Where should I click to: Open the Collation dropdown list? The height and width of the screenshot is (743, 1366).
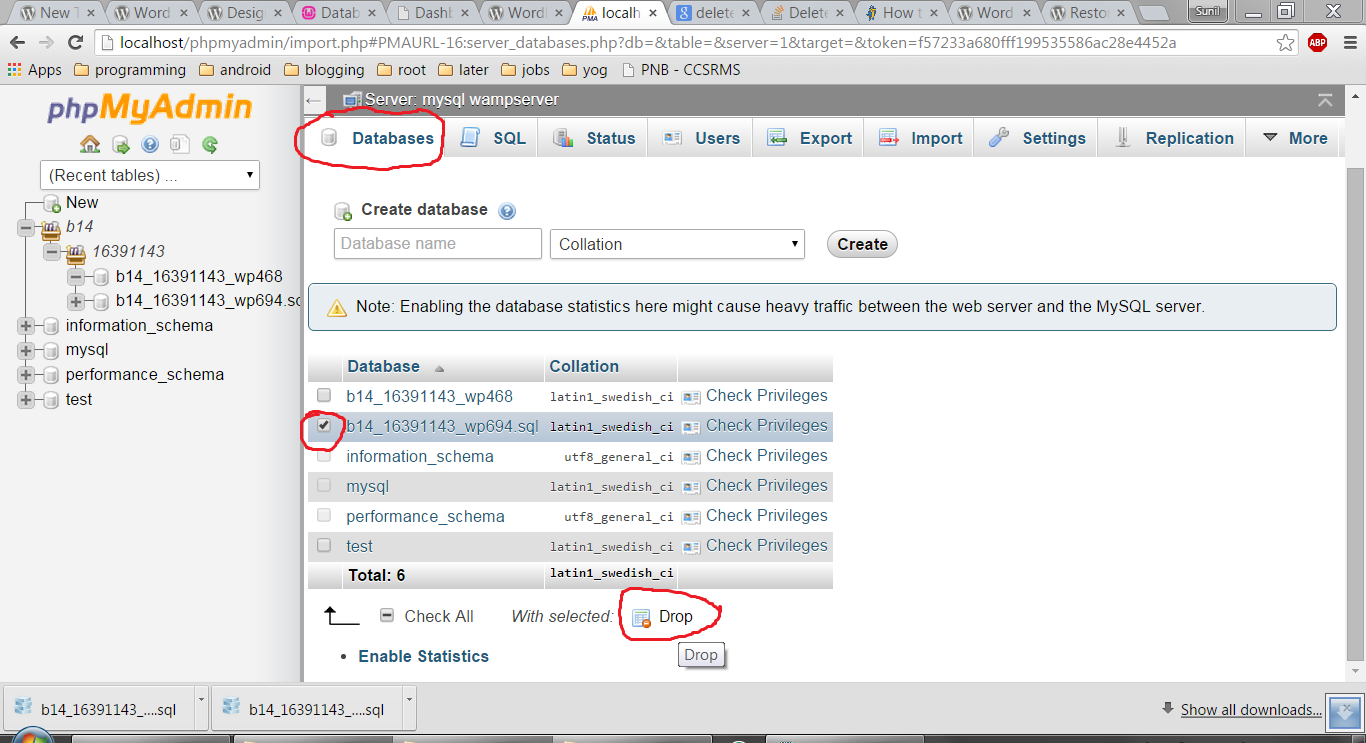pyautogui.click(x=677, y=244)
